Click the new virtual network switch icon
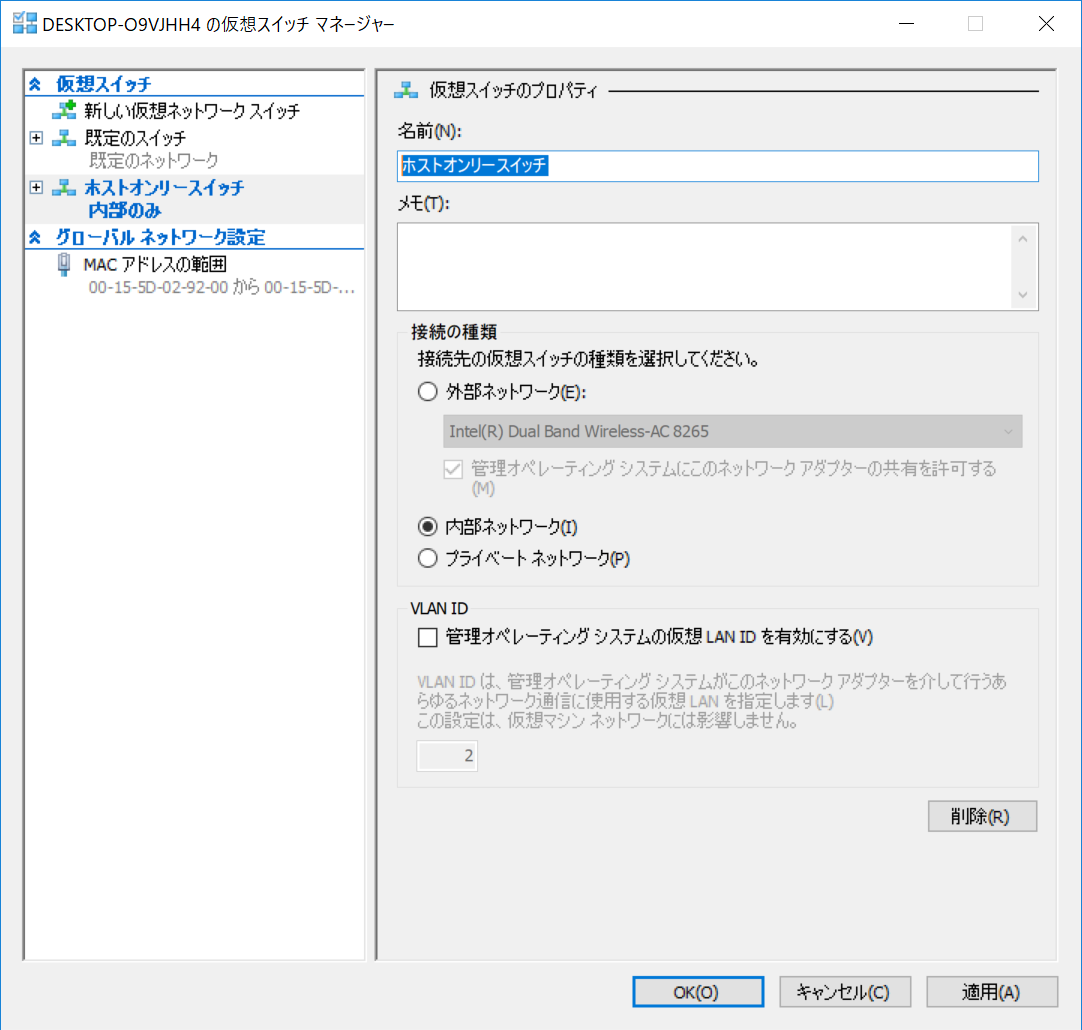 64,110
